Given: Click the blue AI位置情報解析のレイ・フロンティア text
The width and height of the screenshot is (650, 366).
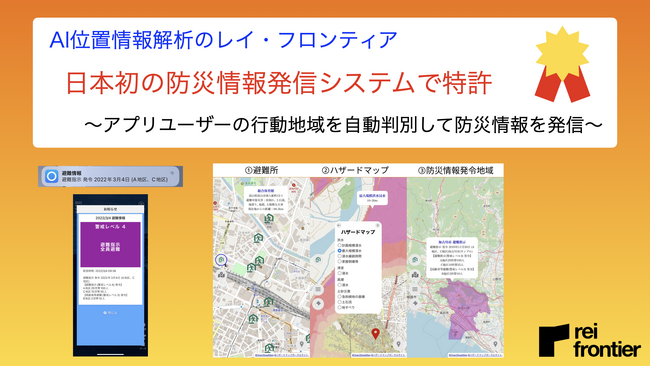Looking at the screenshot, I should pyautogui.click(x=223, y=40).
